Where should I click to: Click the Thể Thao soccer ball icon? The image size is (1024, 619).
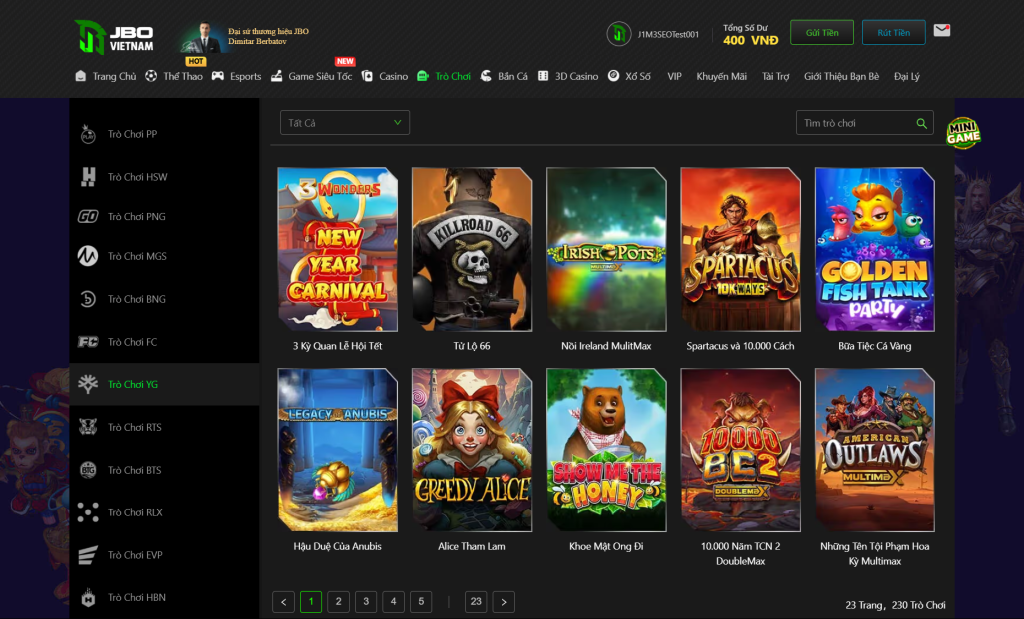151,76
